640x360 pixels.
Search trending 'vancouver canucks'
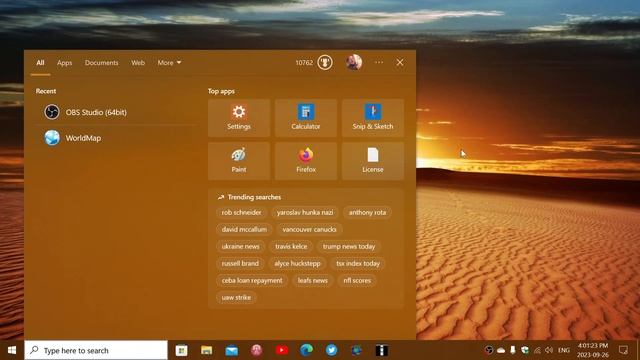coord(309,229)
